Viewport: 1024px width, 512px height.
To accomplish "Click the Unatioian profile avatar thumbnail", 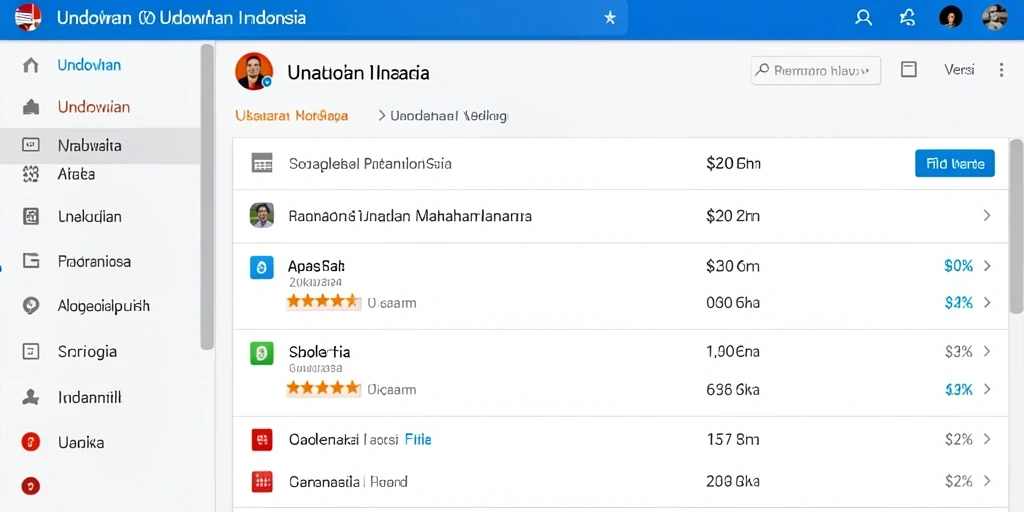I will click(x=253, y=71).
